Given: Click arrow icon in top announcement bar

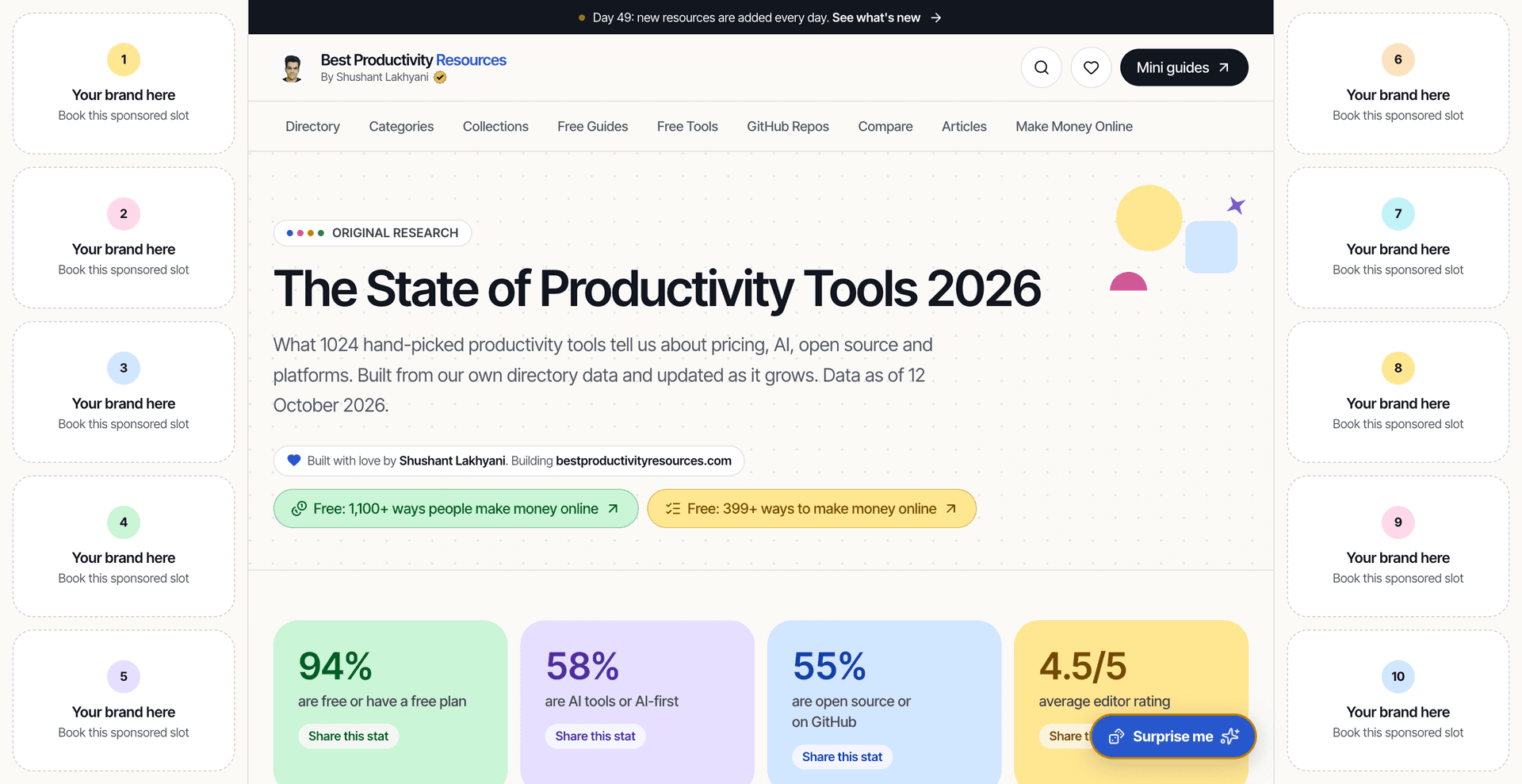Looking at the screenshot, I should click(936, 17).
